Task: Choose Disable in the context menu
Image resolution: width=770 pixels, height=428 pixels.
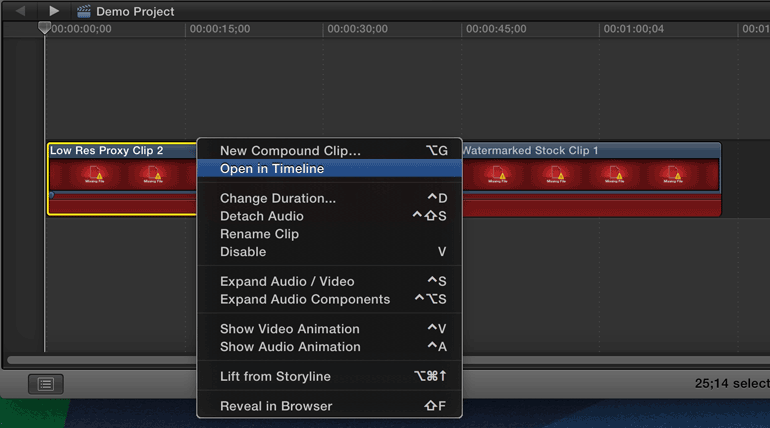Action: click(x=330, y=252)
